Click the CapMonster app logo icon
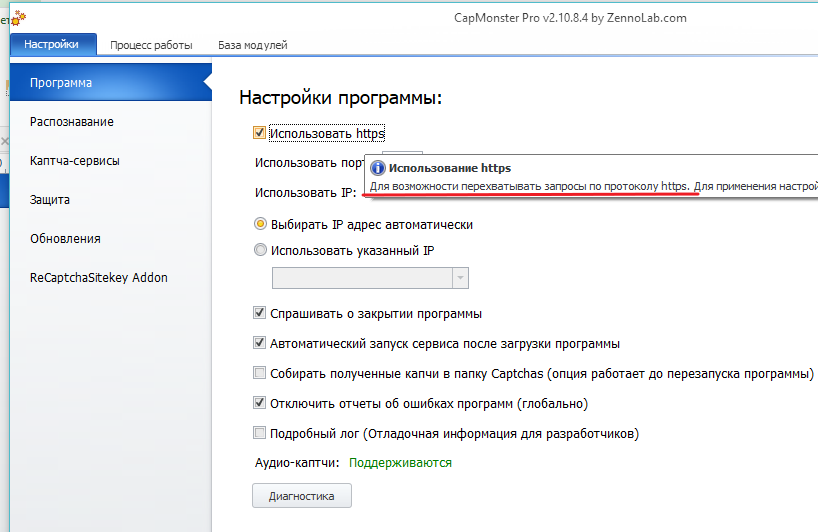818x532 pixels. coord(19,18)
